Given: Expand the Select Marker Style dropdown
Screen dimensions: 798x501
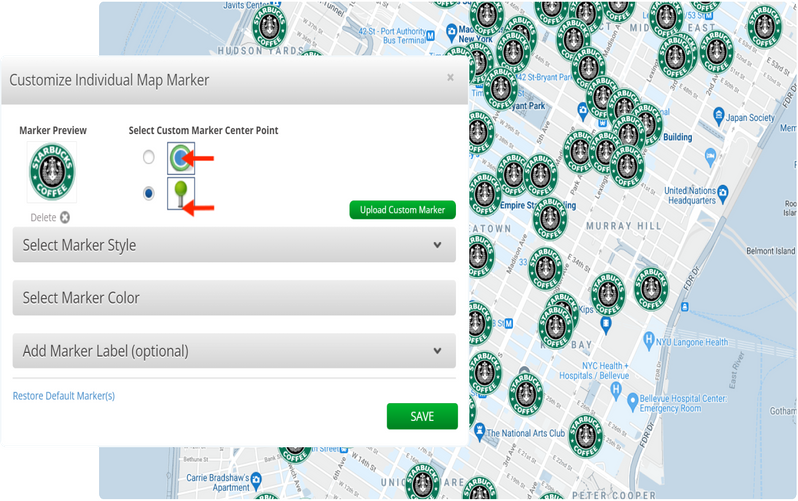Looking at the screenshot, I should tap(234, 245).
